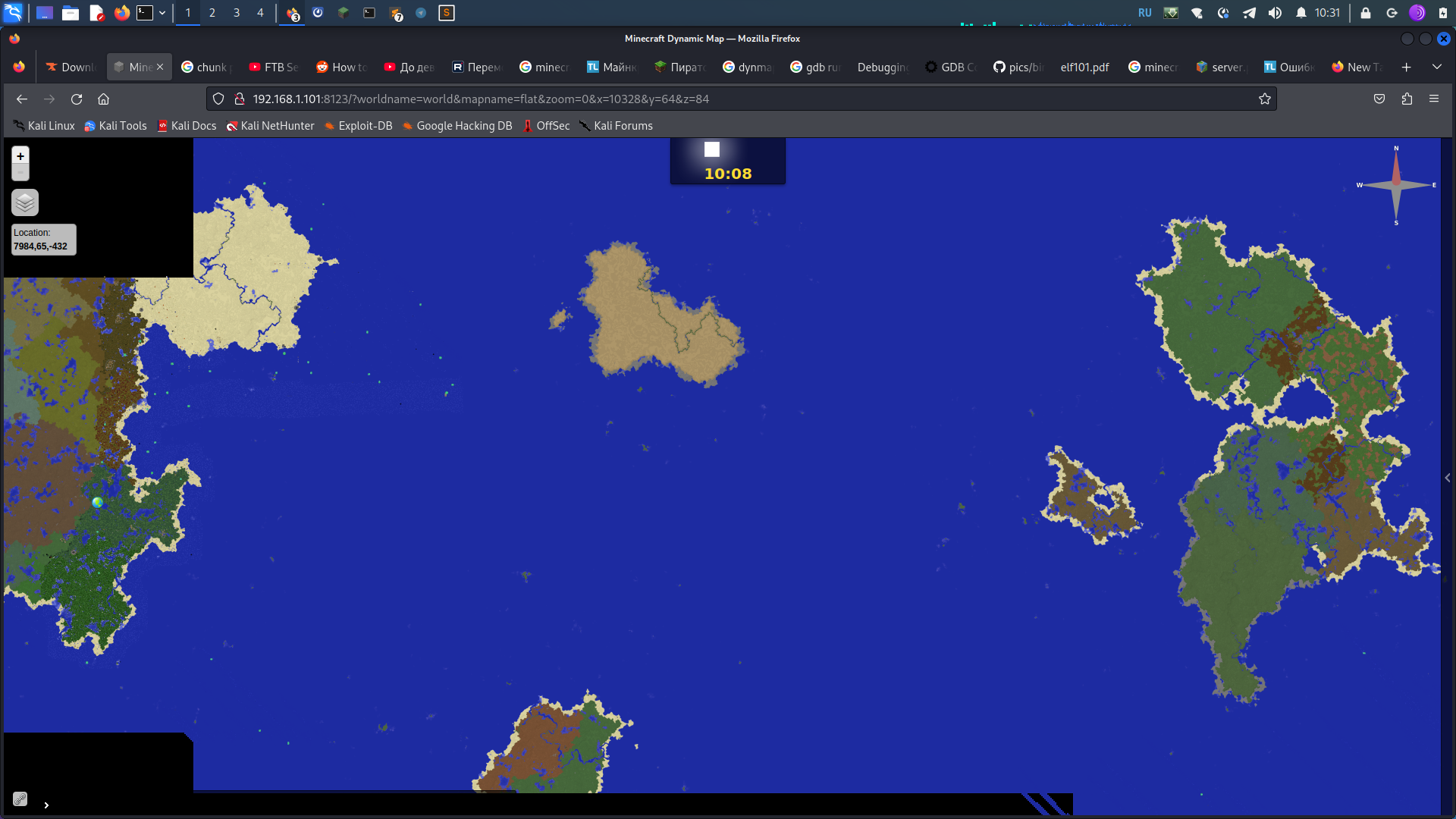1456x819 pixels.
Task: Expand the chat panel chevron at bottom left
Action: pos(46,805)
